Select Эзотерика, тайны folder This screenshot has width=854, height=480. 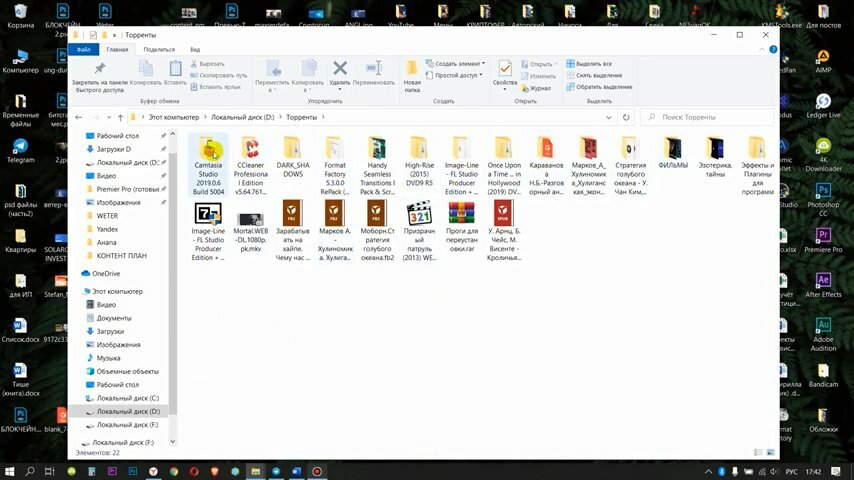click(715, 157)
